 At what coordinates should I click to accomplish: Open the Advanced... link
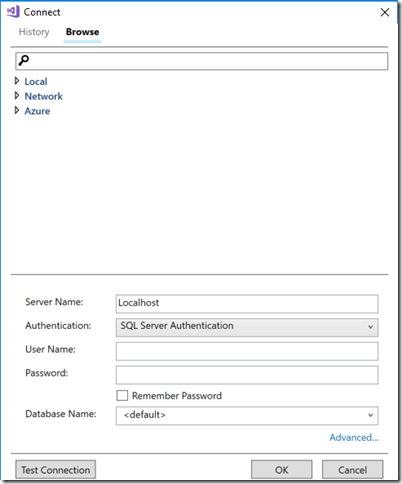click(354, 437)
